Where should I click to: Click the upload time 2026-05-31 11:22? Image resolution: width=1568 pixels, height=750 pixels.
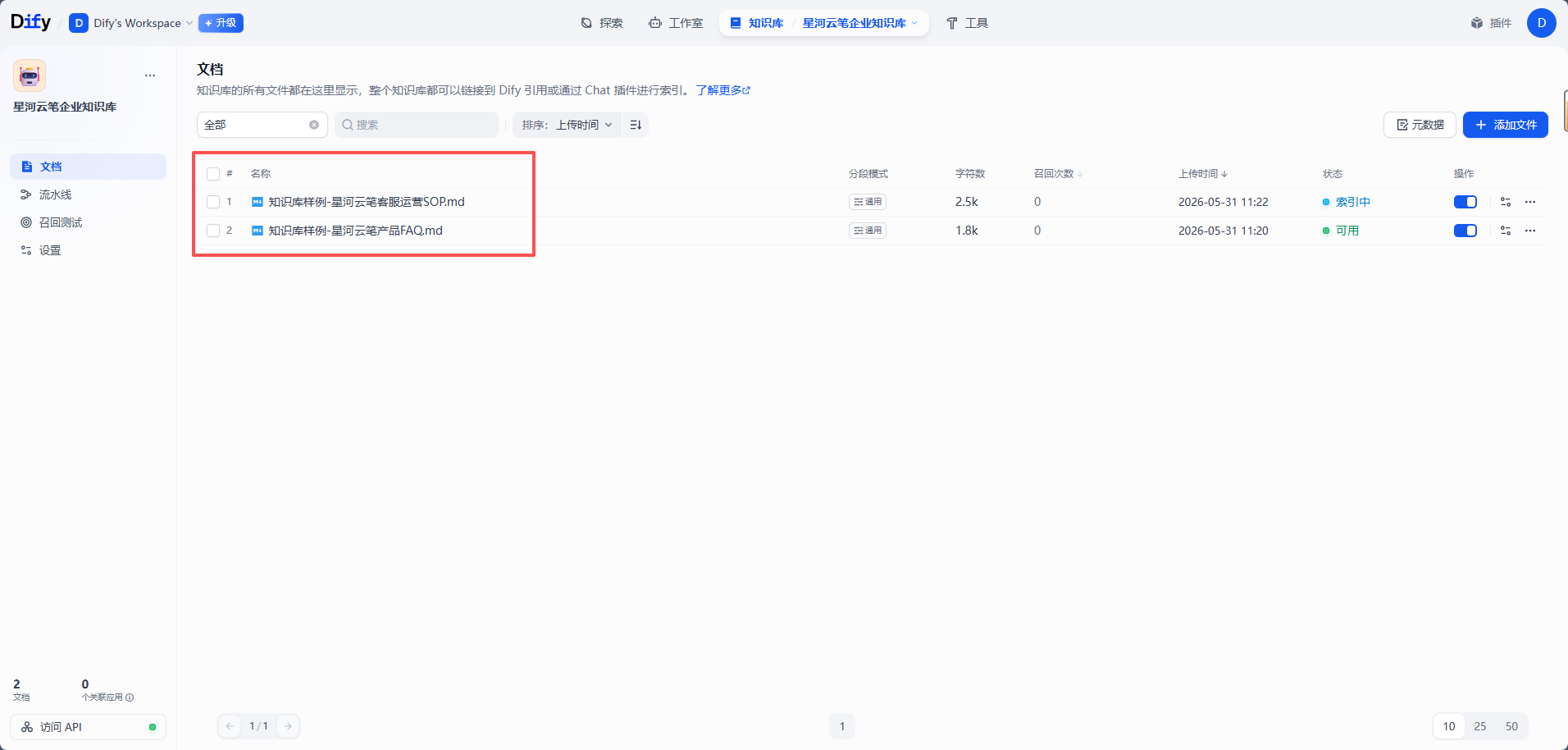(x=1224, y=202)
